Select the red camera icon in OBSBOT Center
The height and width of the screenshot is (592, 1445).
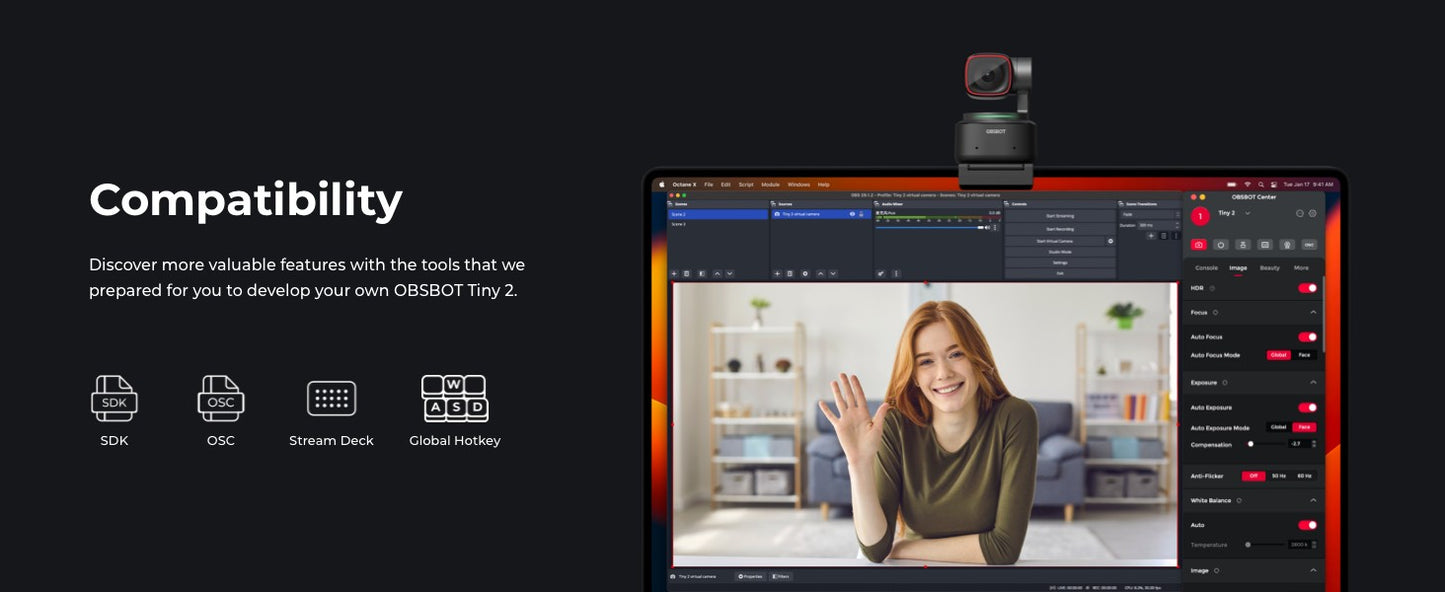[x=1198, y=244]
